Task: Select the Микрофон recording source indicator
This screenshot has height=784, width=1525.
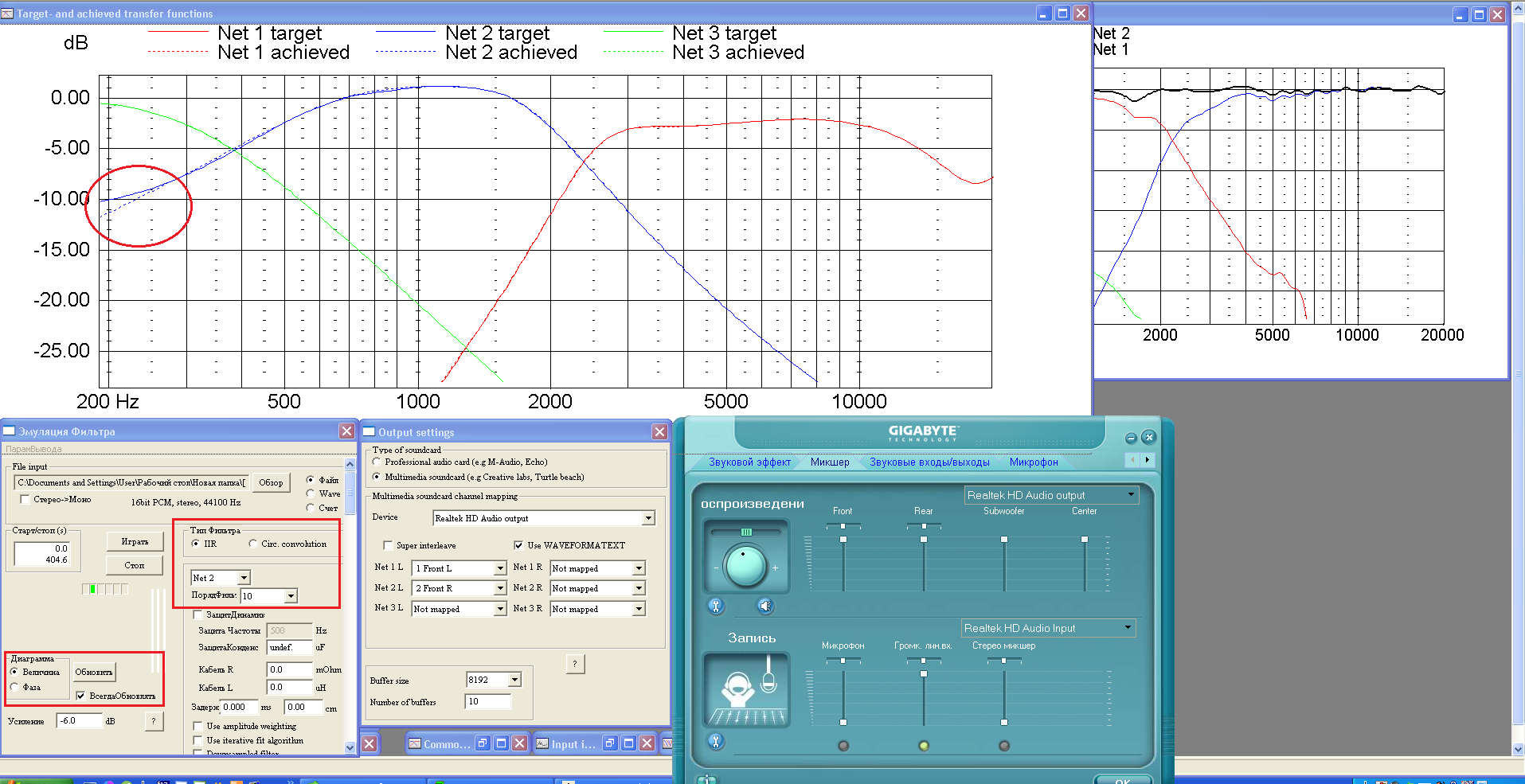Action: point(843,746)
